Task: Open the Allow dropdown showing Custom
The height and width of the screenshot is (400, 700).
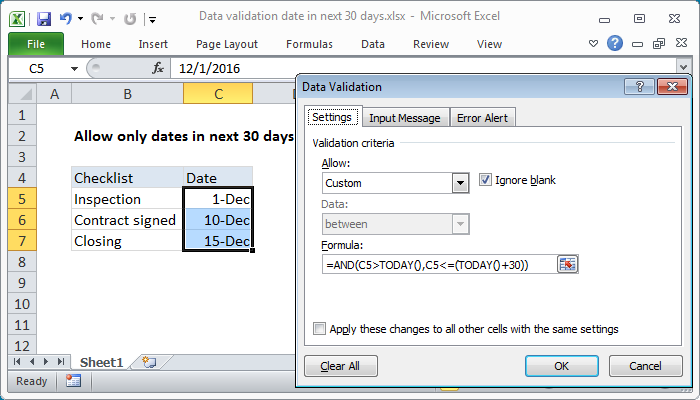Action: click(460, 183)
